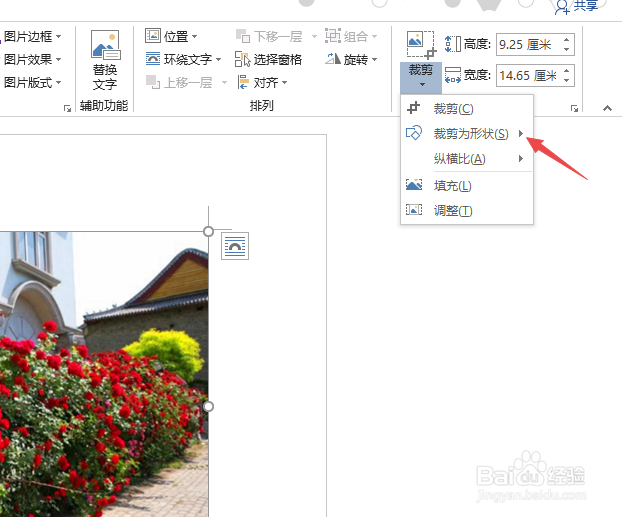622x517 pixels.
Task: Click the 宽度 width icon
Action: pos(453,75)
